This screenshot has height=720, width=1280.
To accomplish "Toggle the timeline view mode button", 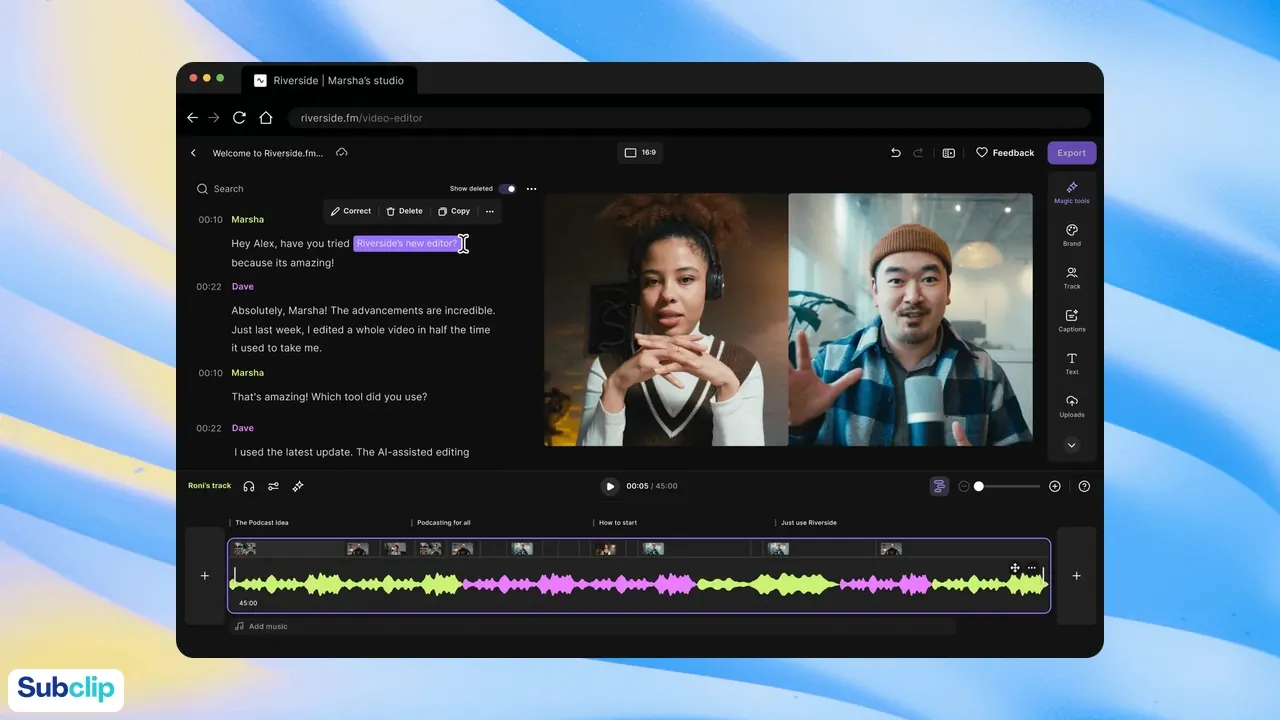I will point(939,486).
